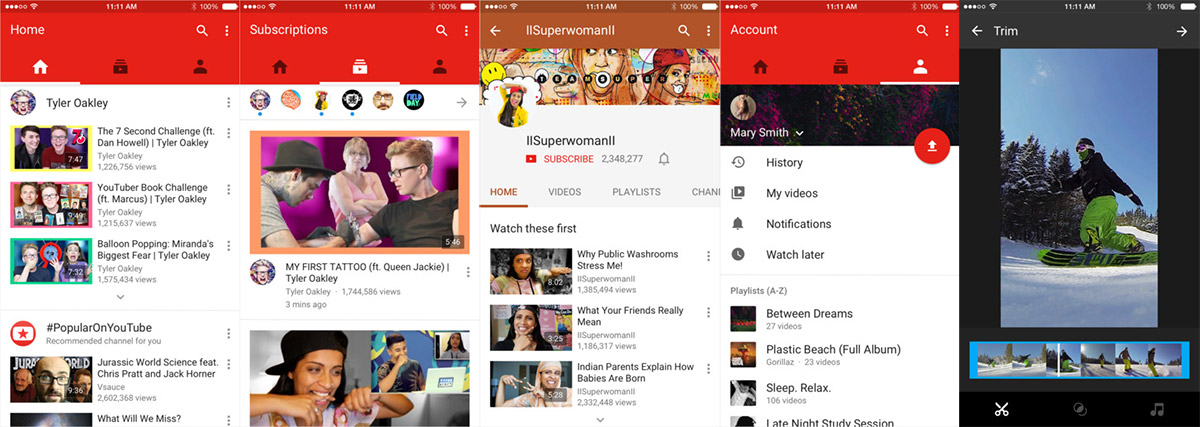Open options for the Tyler Oakley section header

pyautogui.click(x=229, y=103)
